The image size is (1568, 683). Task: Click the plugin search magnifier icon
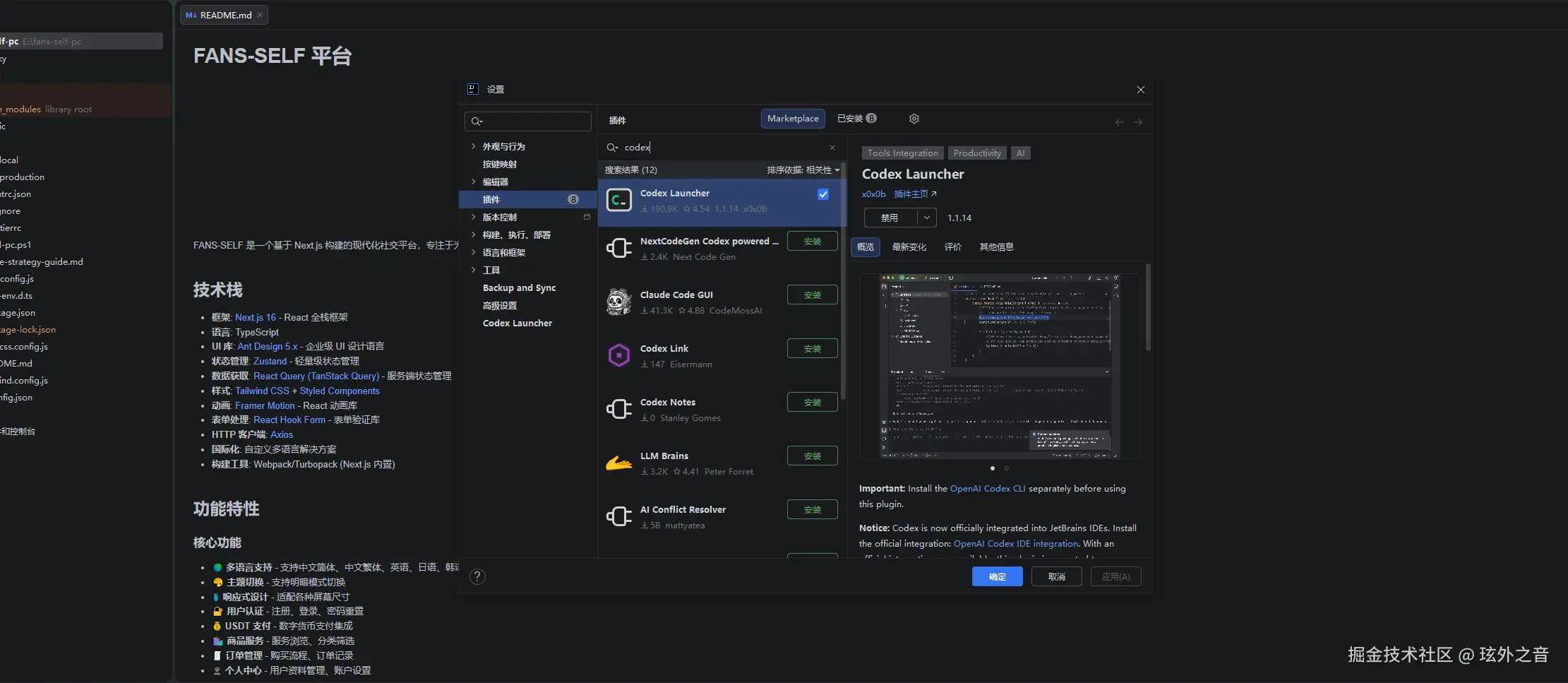(x=612, y=148)
